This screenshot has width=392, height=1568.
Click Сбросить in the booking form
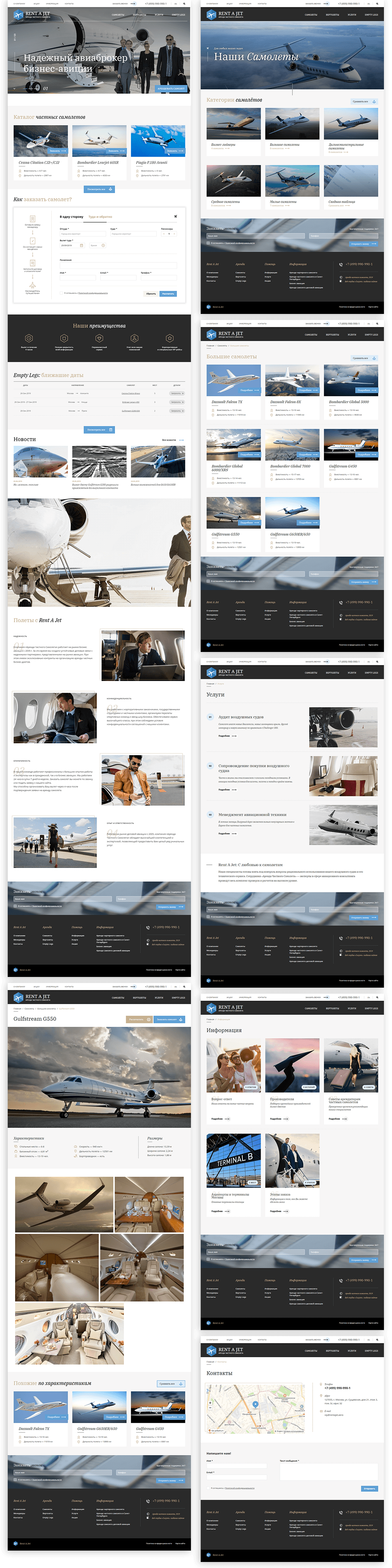pyautogui.click(x=150, y=294)
